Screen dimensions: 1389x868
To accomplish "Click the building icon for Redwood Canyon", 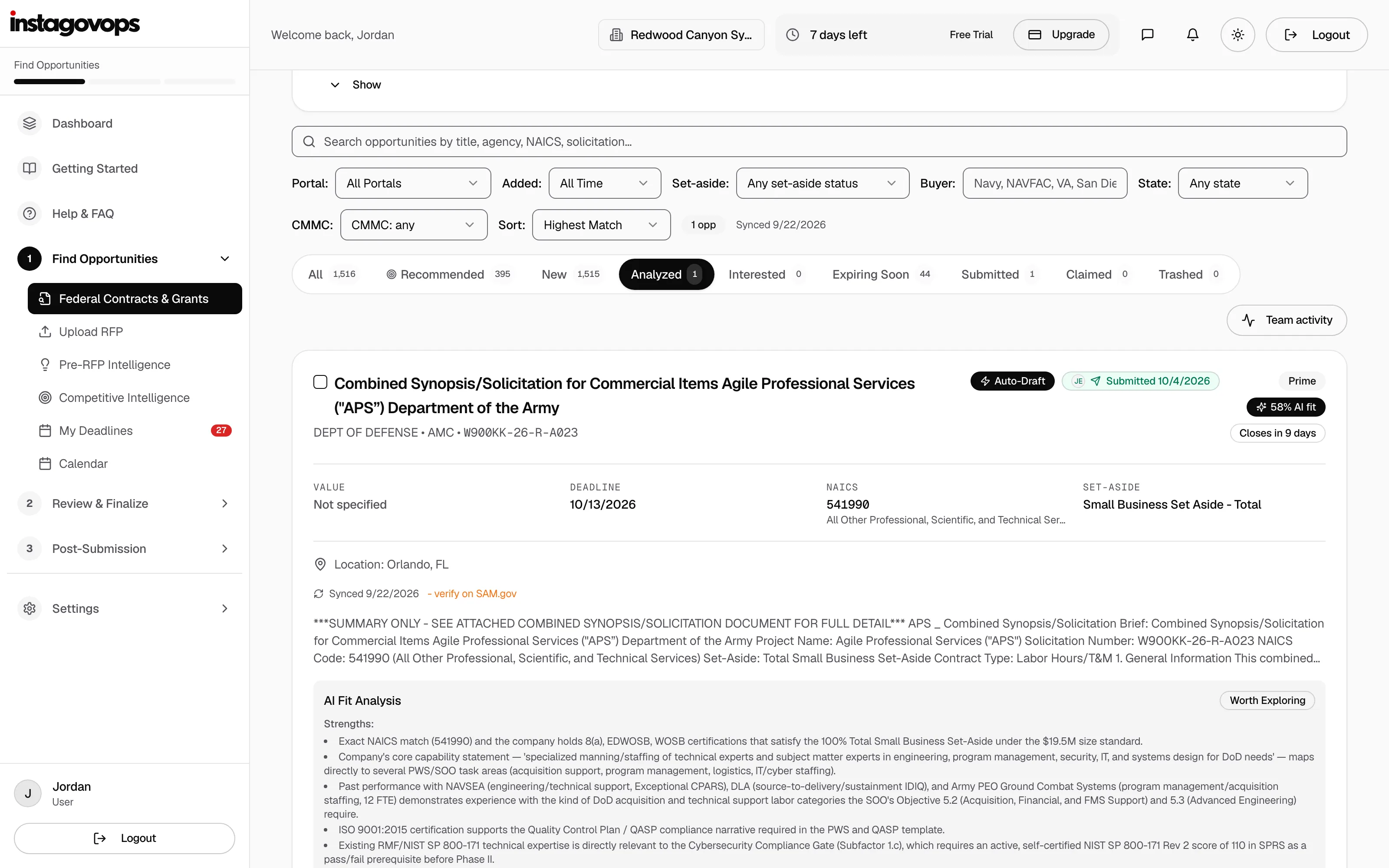I will coord(616,34).
